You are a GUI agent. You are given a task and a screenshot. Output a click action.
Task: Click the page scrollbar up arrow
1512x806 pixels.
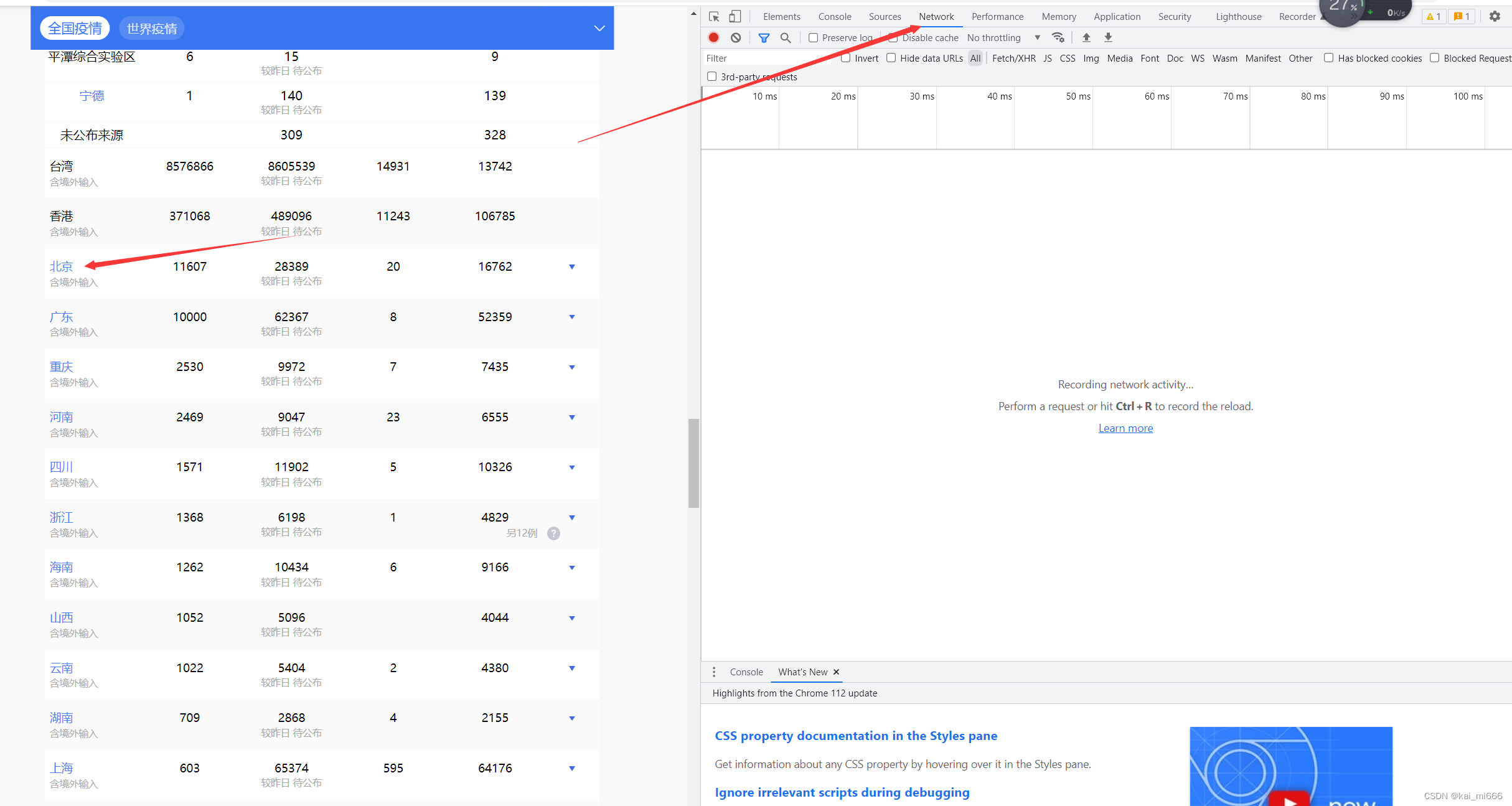[x=693, y=14]
